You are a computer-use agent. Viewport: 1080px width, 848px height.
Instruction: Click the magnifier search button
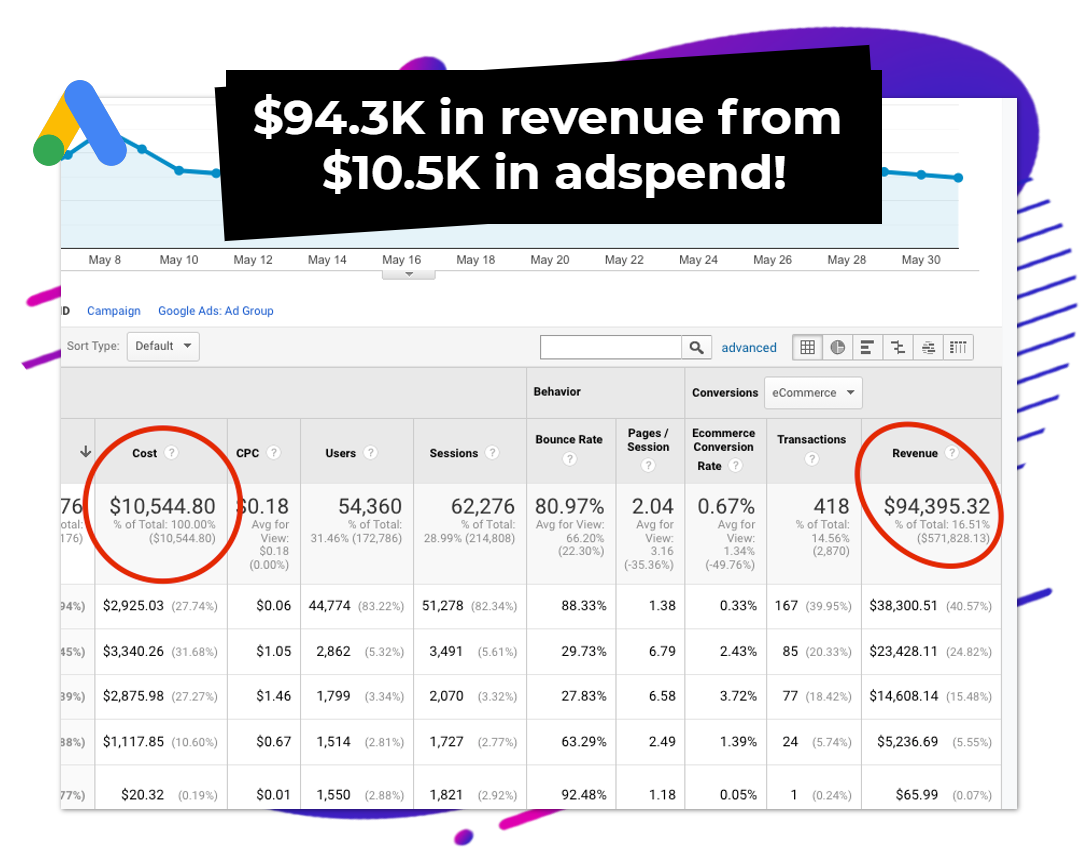point(697,347)
